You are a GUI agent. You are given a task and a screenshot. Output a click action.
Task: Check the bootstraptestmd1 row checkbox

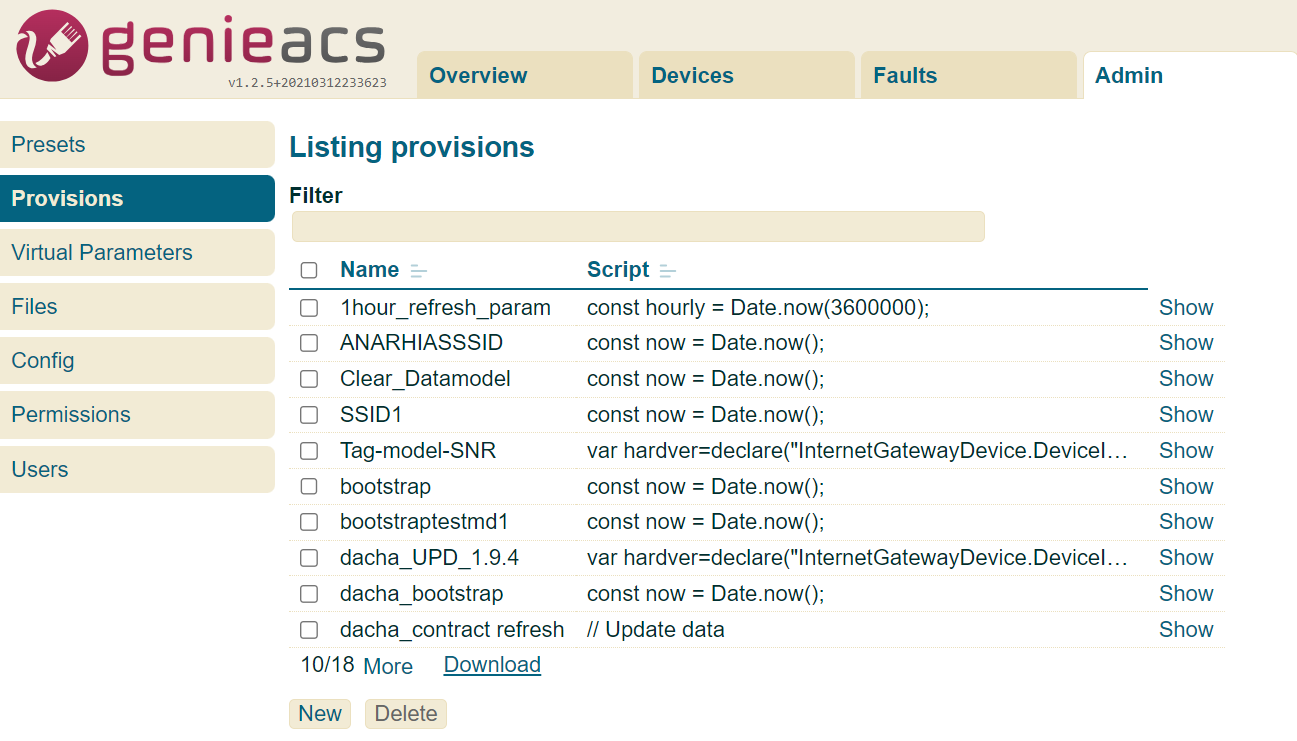[x=309, y=522]
